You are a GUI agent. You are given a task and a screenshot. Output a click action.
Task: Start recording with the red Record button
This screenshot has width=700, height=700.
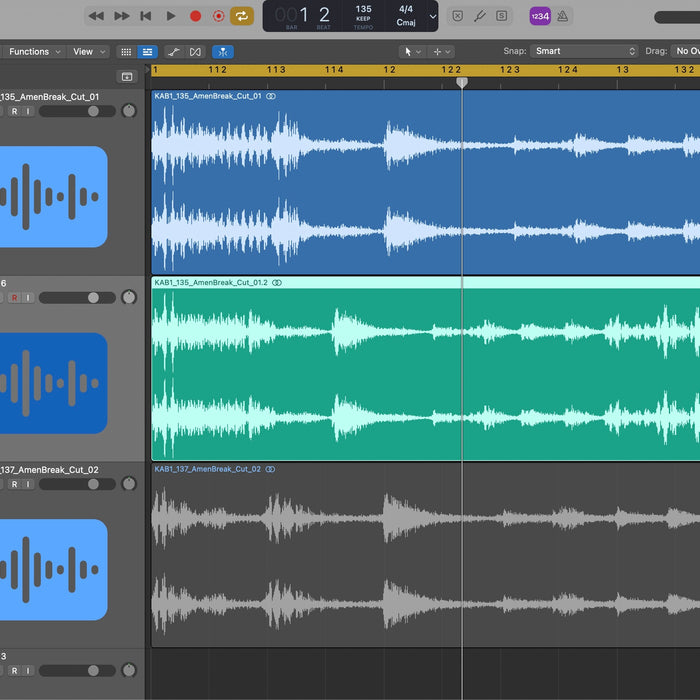coord(196,17)
